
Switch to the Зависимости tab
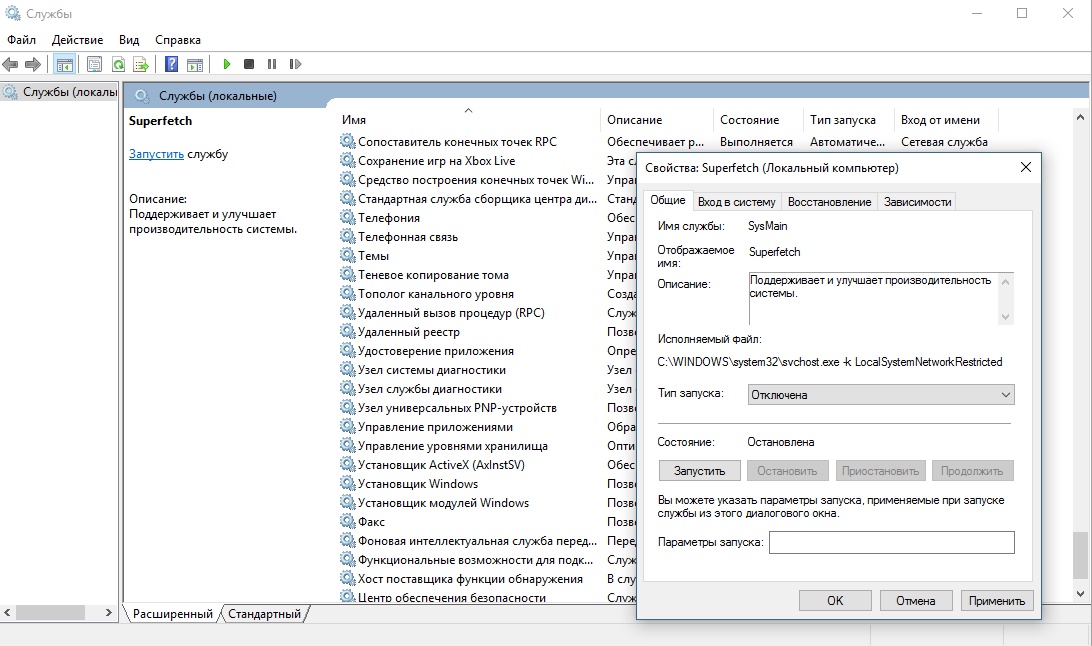917,202
